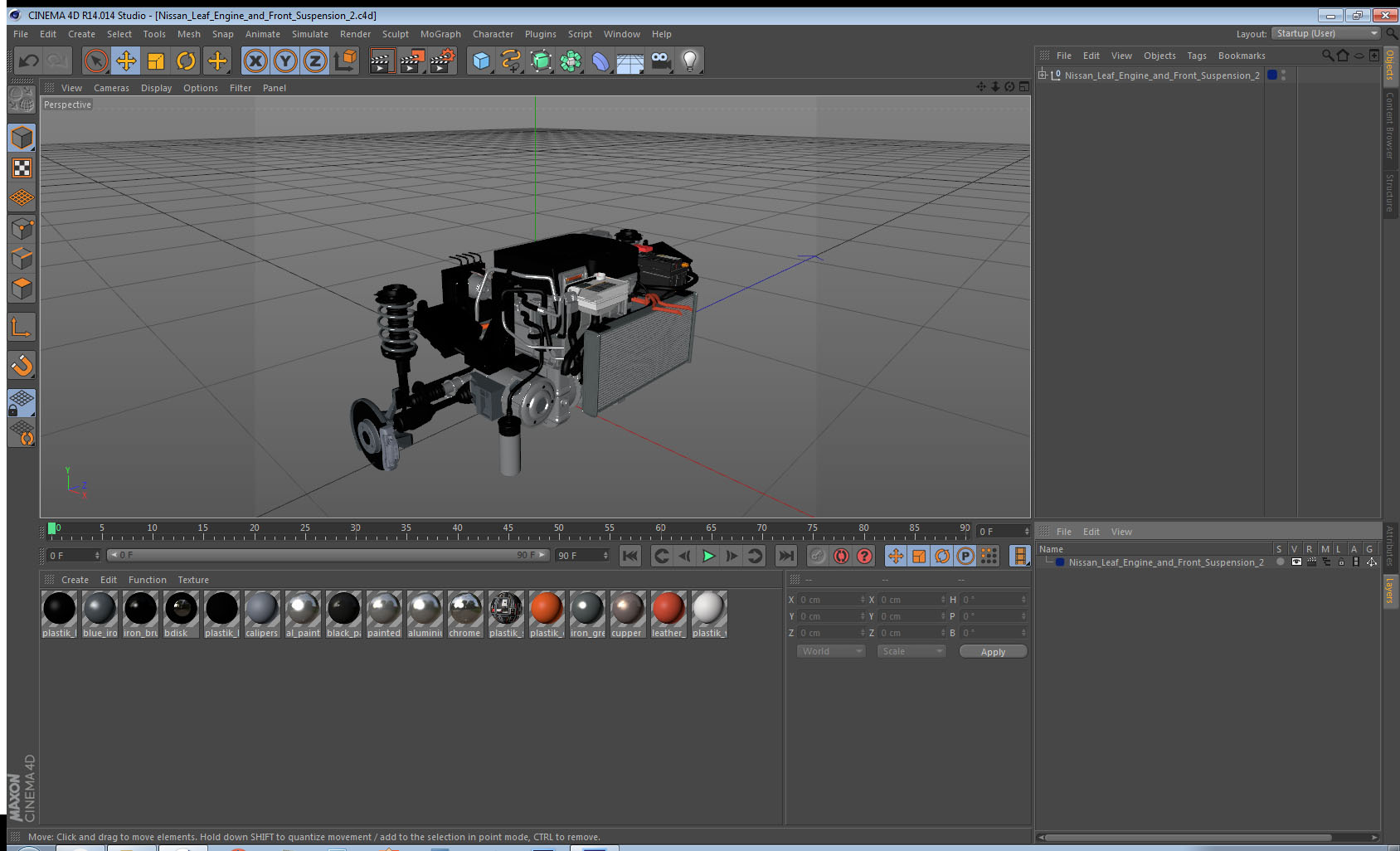Toggle layer solo column for Nissan_Leaf layer
Viewport: 1400px width, 851px height.
click(1281, 562)
